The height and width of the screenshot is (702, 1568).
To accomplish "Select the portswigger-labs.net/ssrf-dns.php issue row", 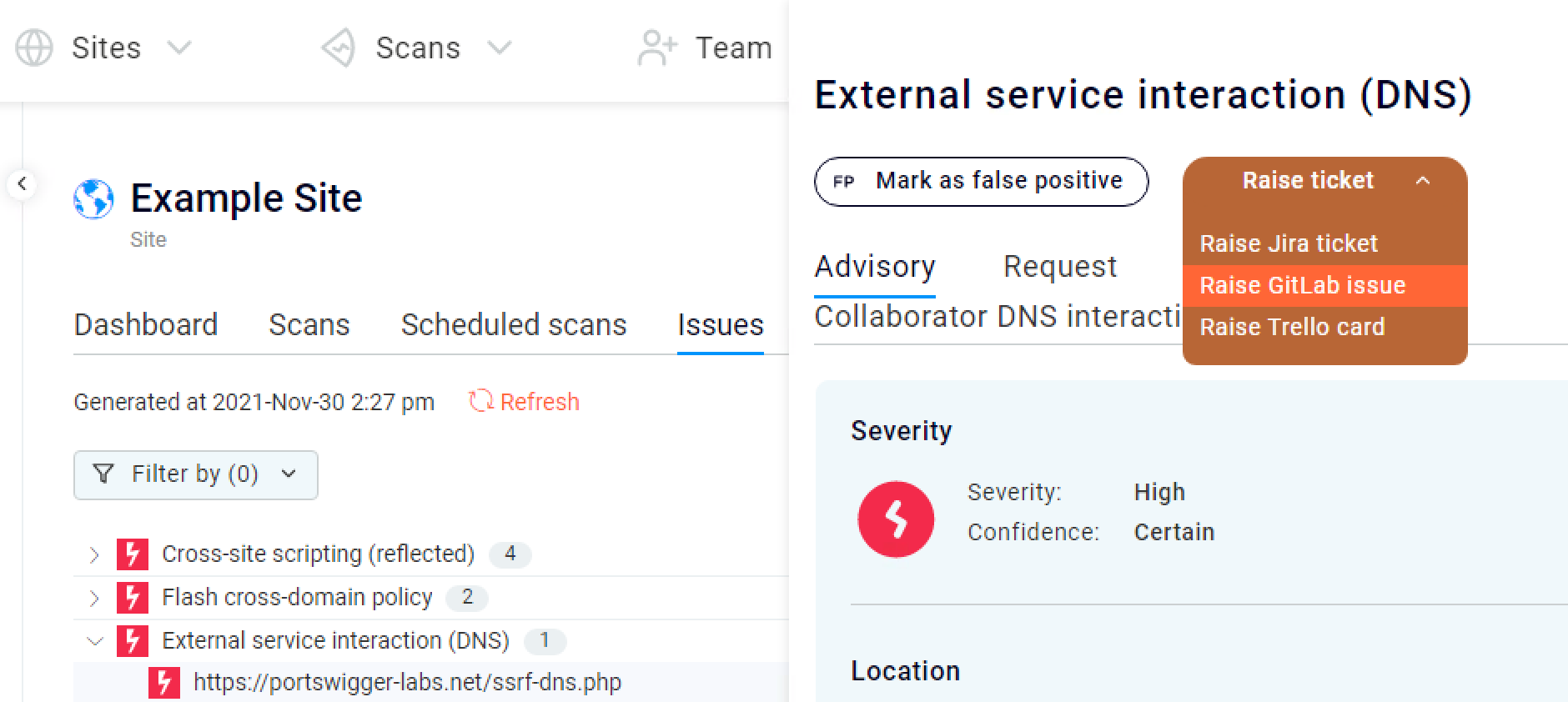I will point(430,683).
